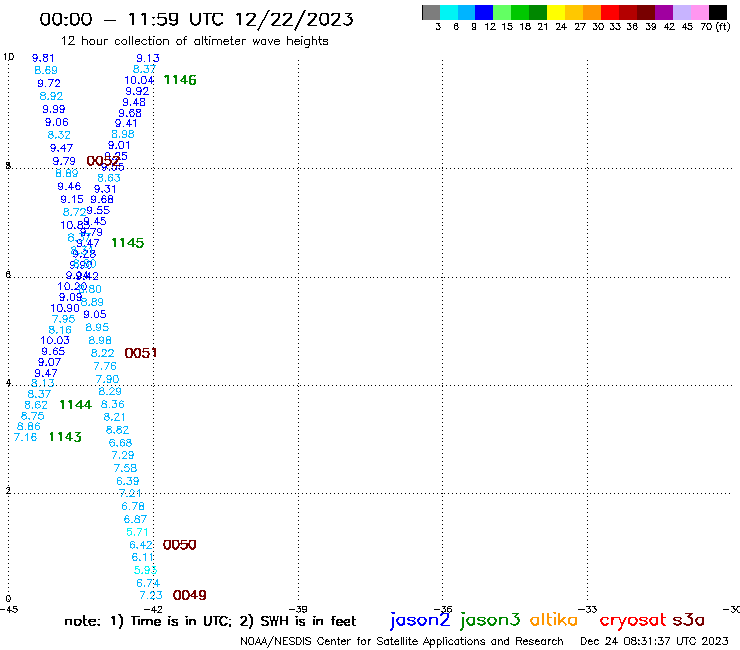Click the wave height value 9.65

[x=53, y=351]
